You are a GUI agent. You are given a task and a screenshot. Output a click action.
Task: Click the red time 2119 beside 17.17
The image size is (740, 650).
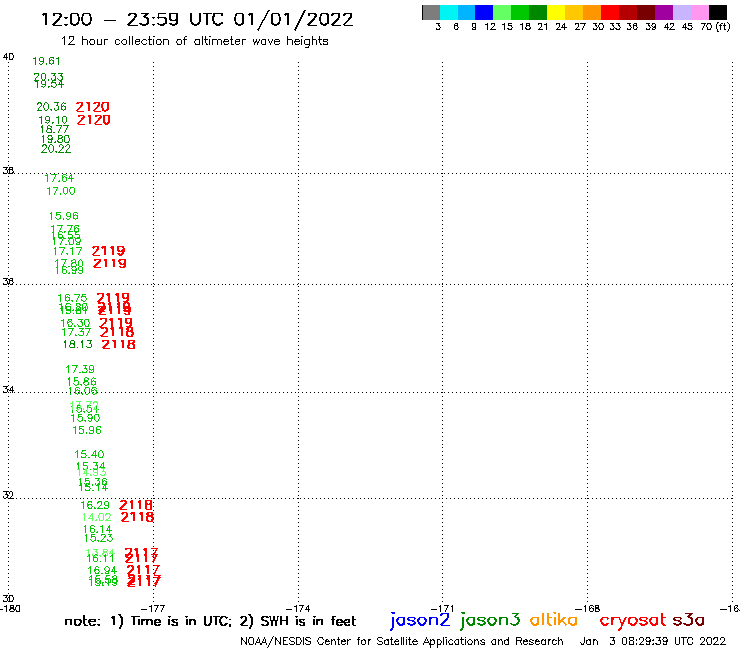109,251
